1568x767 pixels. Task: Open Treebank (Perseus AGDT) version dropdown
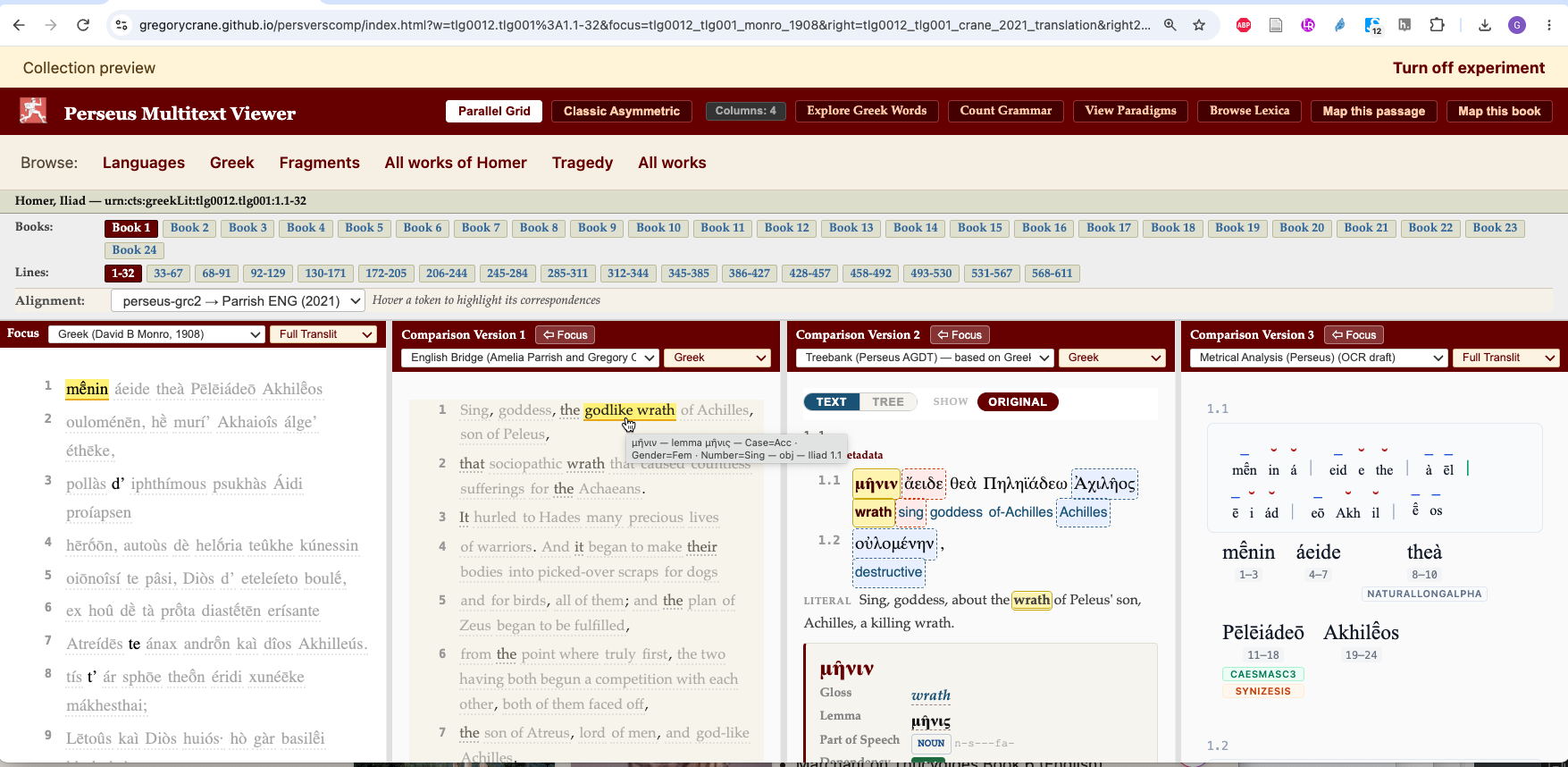click(925, 358)
